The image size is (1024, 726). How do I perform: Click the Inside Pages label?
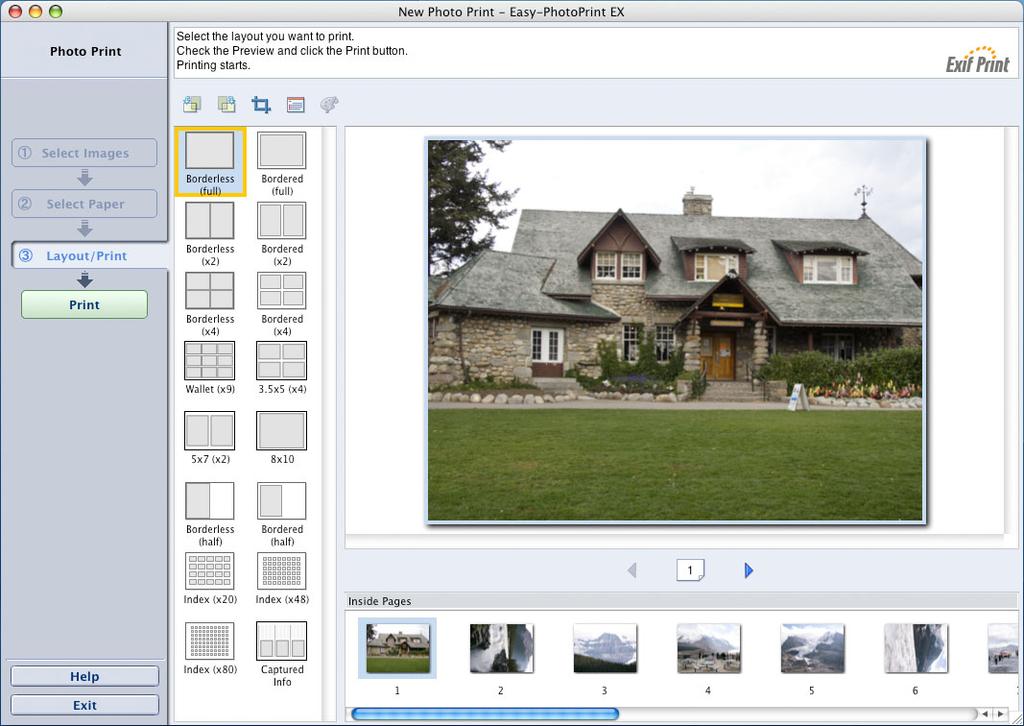coord(379,601)
